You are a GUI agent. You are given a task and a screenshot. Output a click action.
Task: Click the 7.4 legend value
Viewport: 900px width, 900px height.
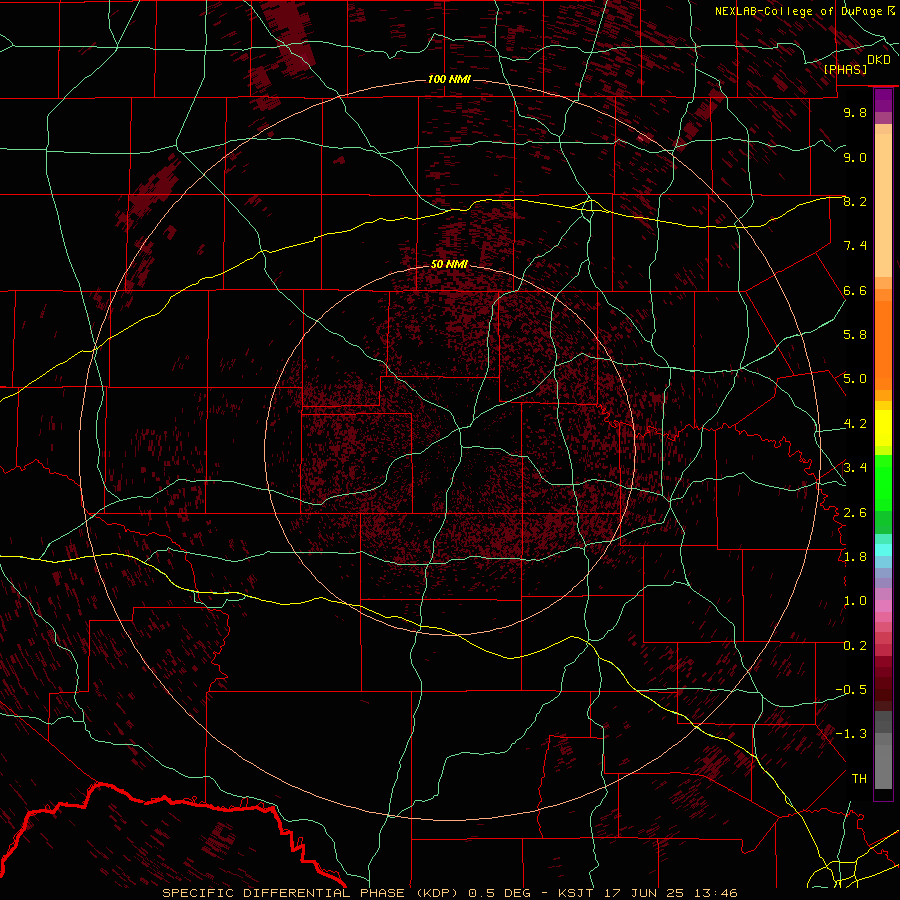(855, 246)
